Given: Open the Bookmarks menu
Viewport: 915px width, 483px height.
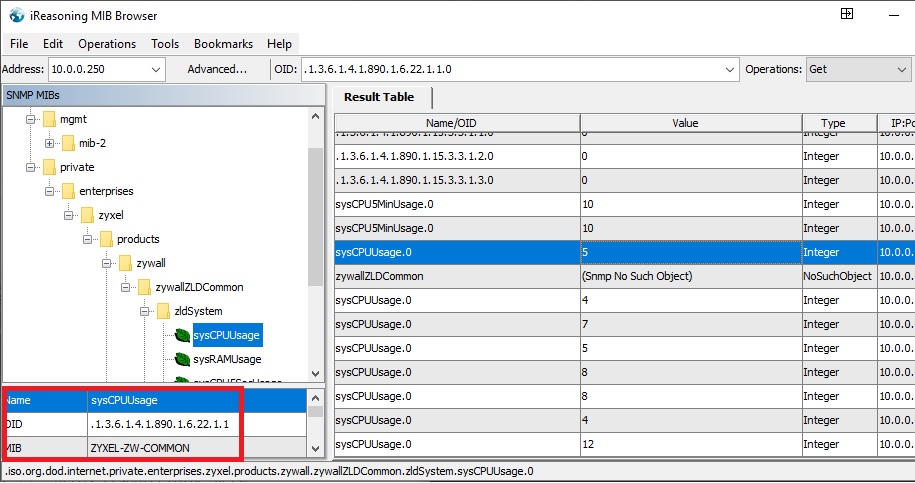Looking at the screenshot, I should pos(223,44).
